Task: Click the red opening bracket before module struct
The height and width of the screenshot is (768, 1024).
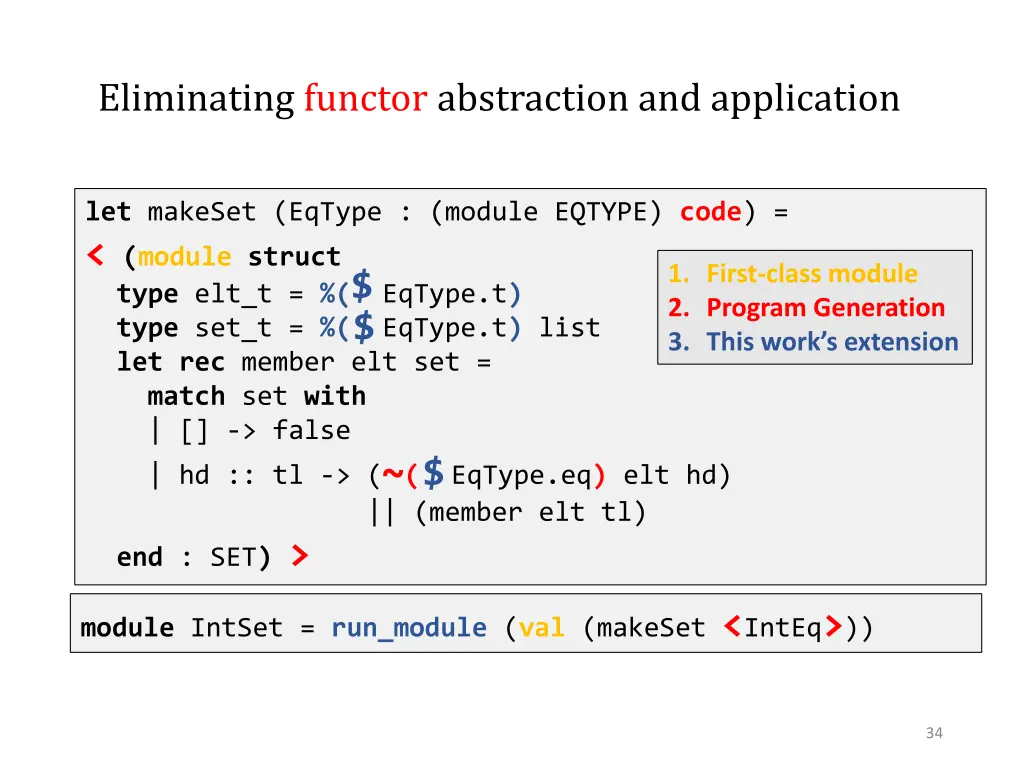Action: (95, 257)
